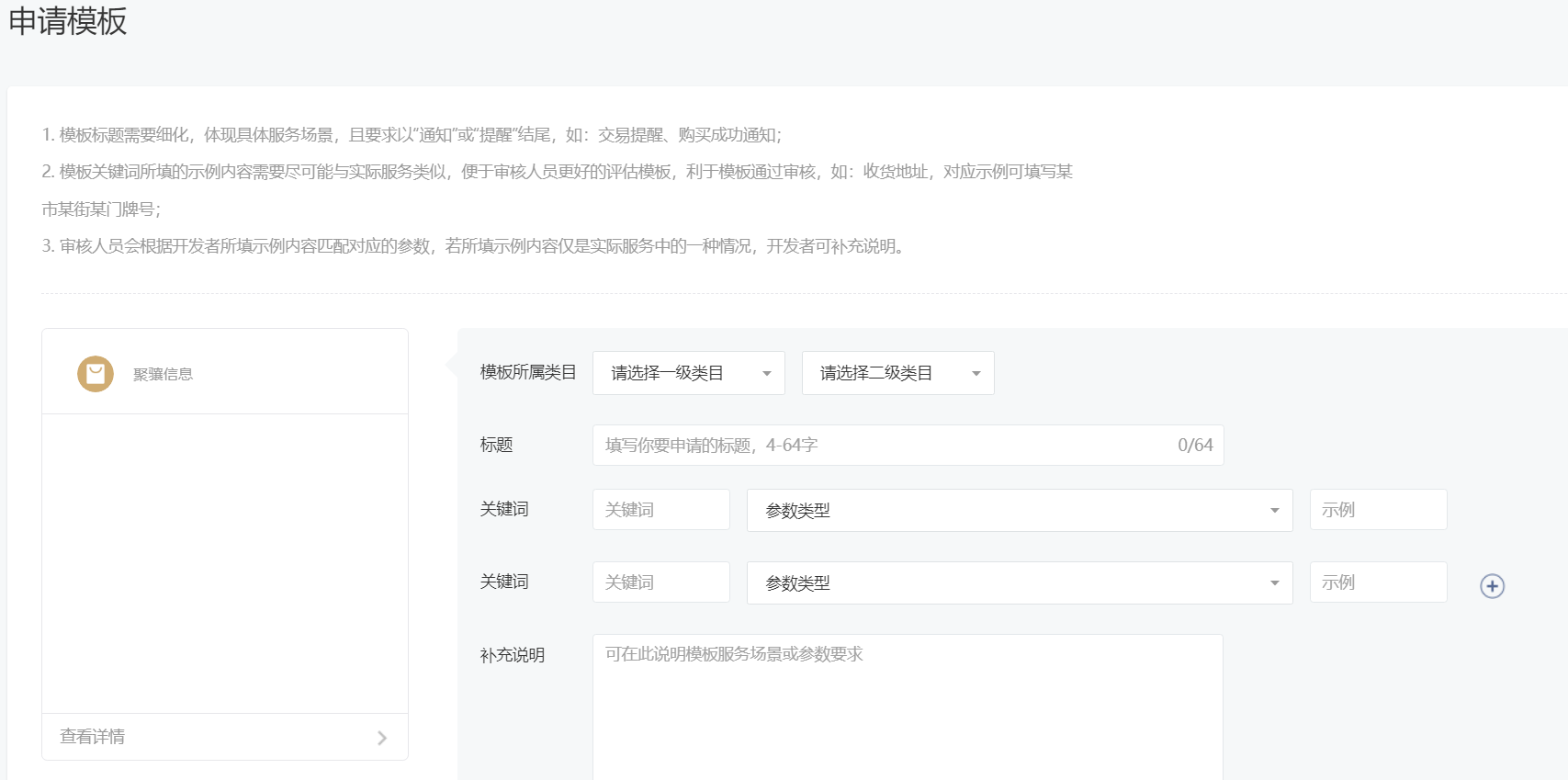Click the shopping bag avatar icon
The width and height of the screenshot is (1568, 780).
pyautogui.click(x=96, y=374)
